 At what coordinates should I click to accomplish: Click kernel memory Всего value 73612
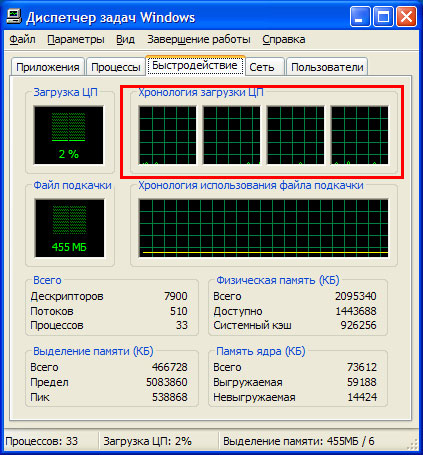click(x=362, y=367)
